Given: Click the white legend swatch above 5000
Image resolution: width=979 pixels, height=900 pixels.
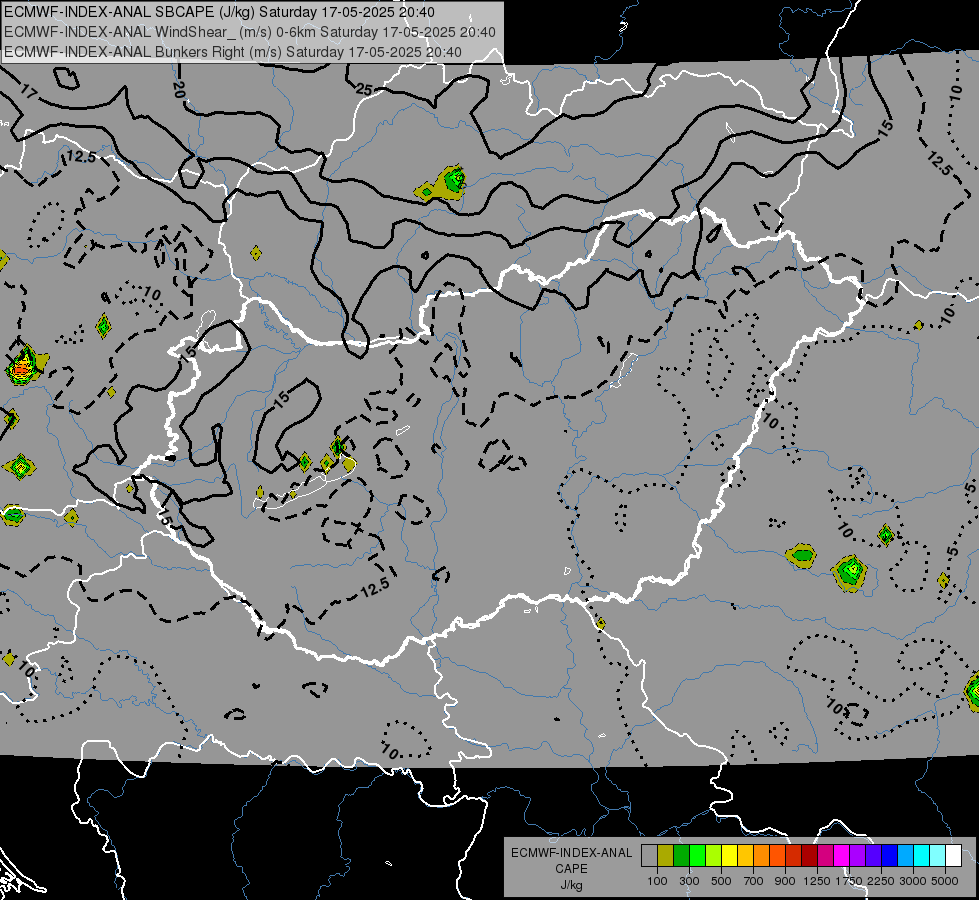Looking at the screenshot, I should [954, 855].
